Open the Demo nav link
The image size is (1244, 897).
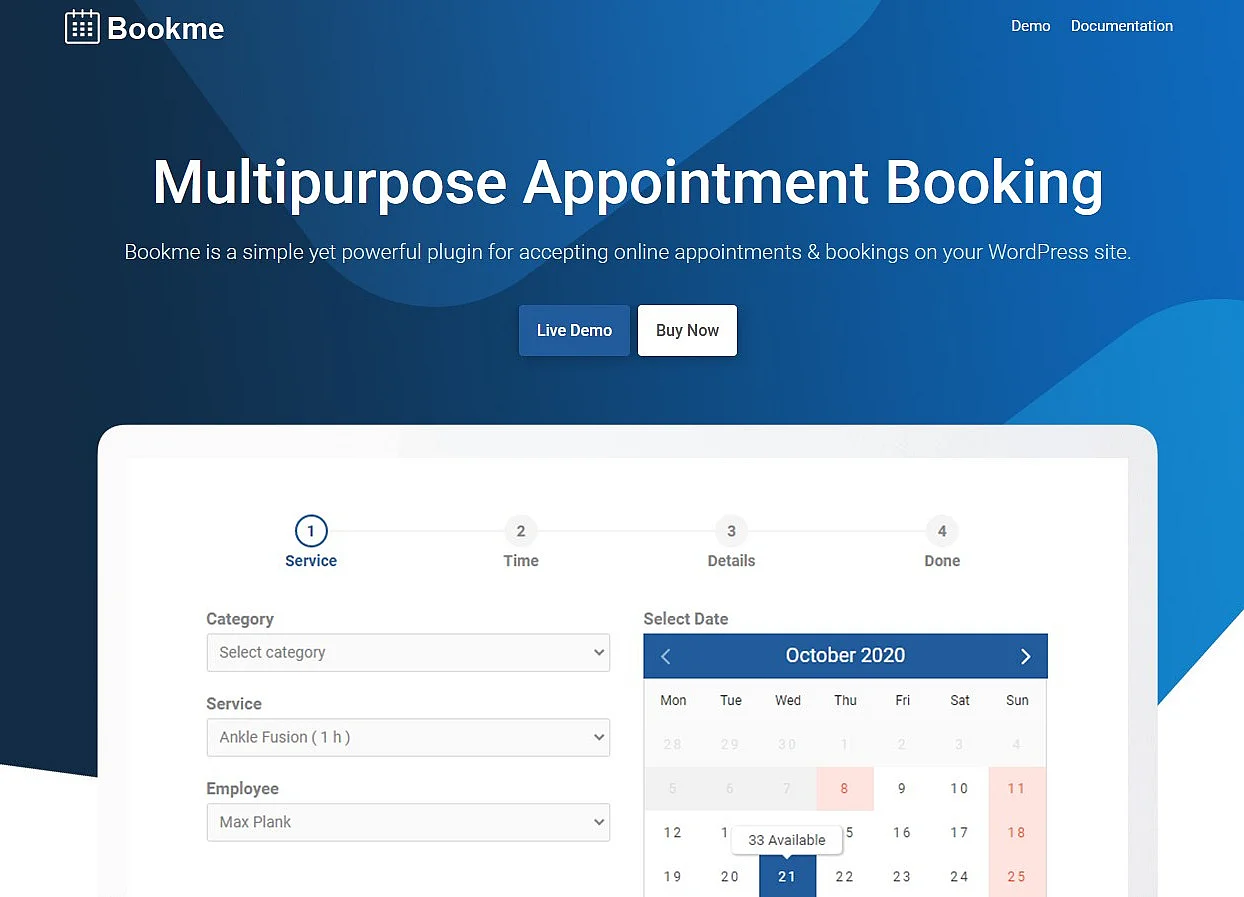coord(1030,26)
